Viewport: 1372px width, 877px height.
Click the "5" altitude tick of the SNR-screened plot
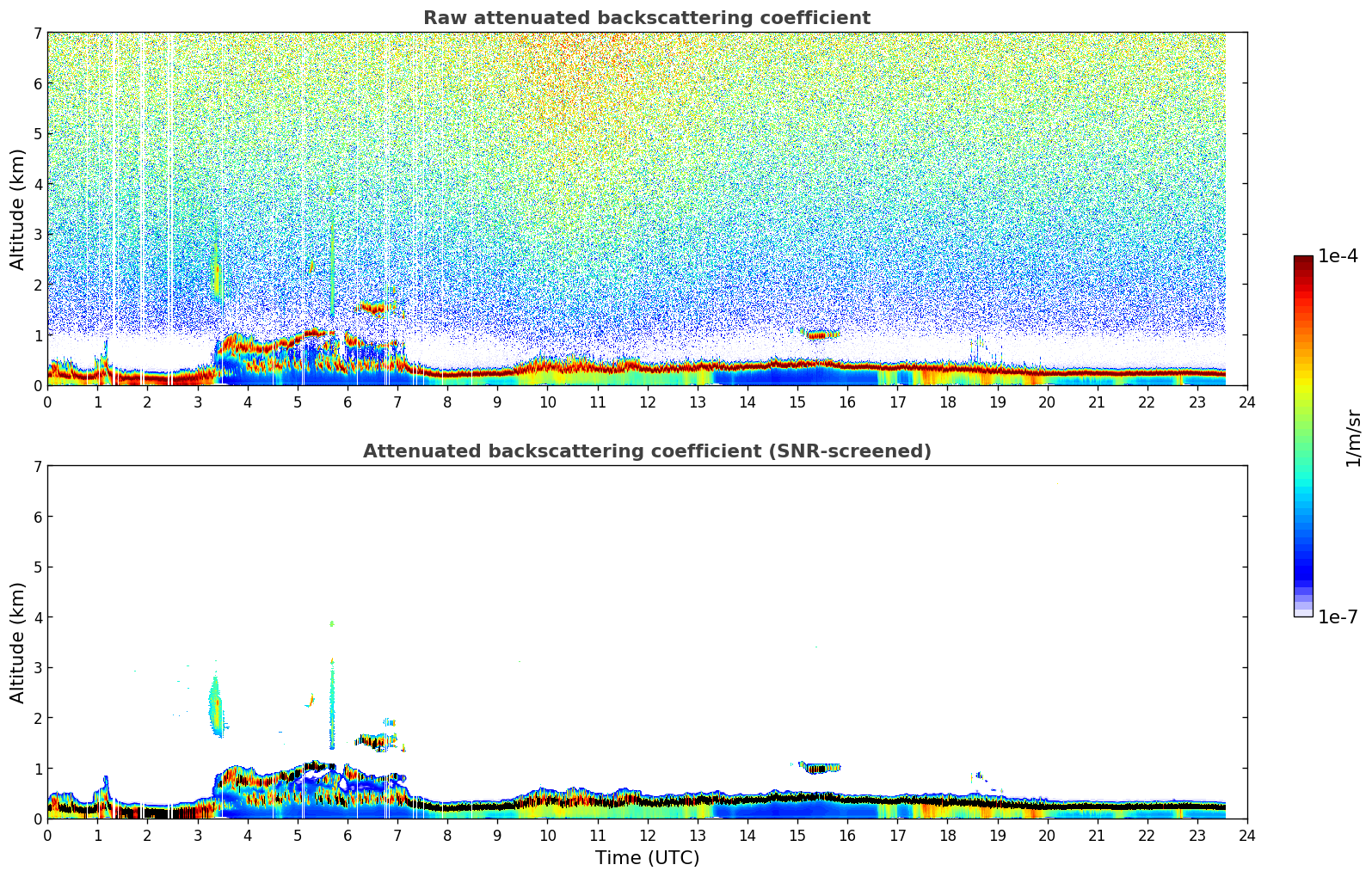[x=37, y=567]
